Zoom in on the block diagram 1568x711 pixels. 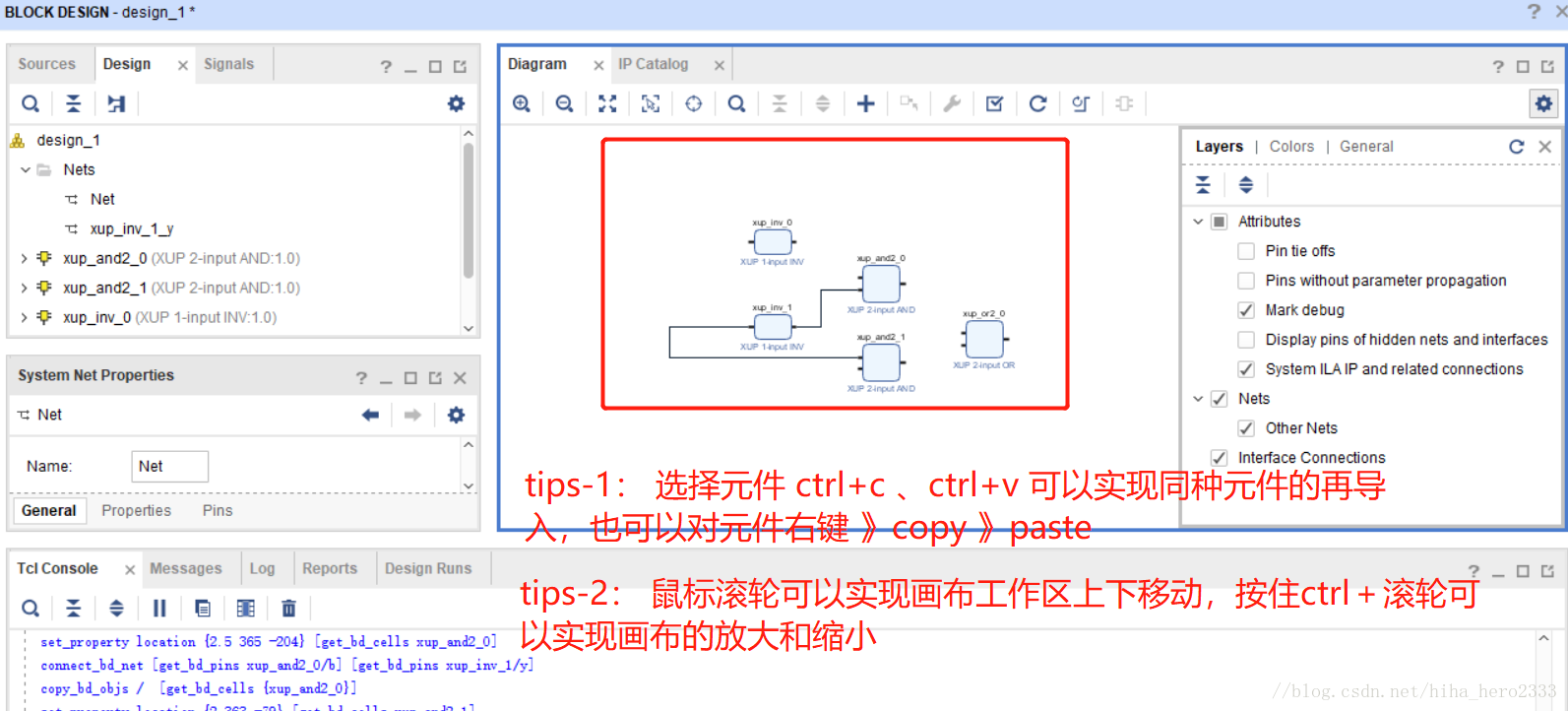point(522,103)
